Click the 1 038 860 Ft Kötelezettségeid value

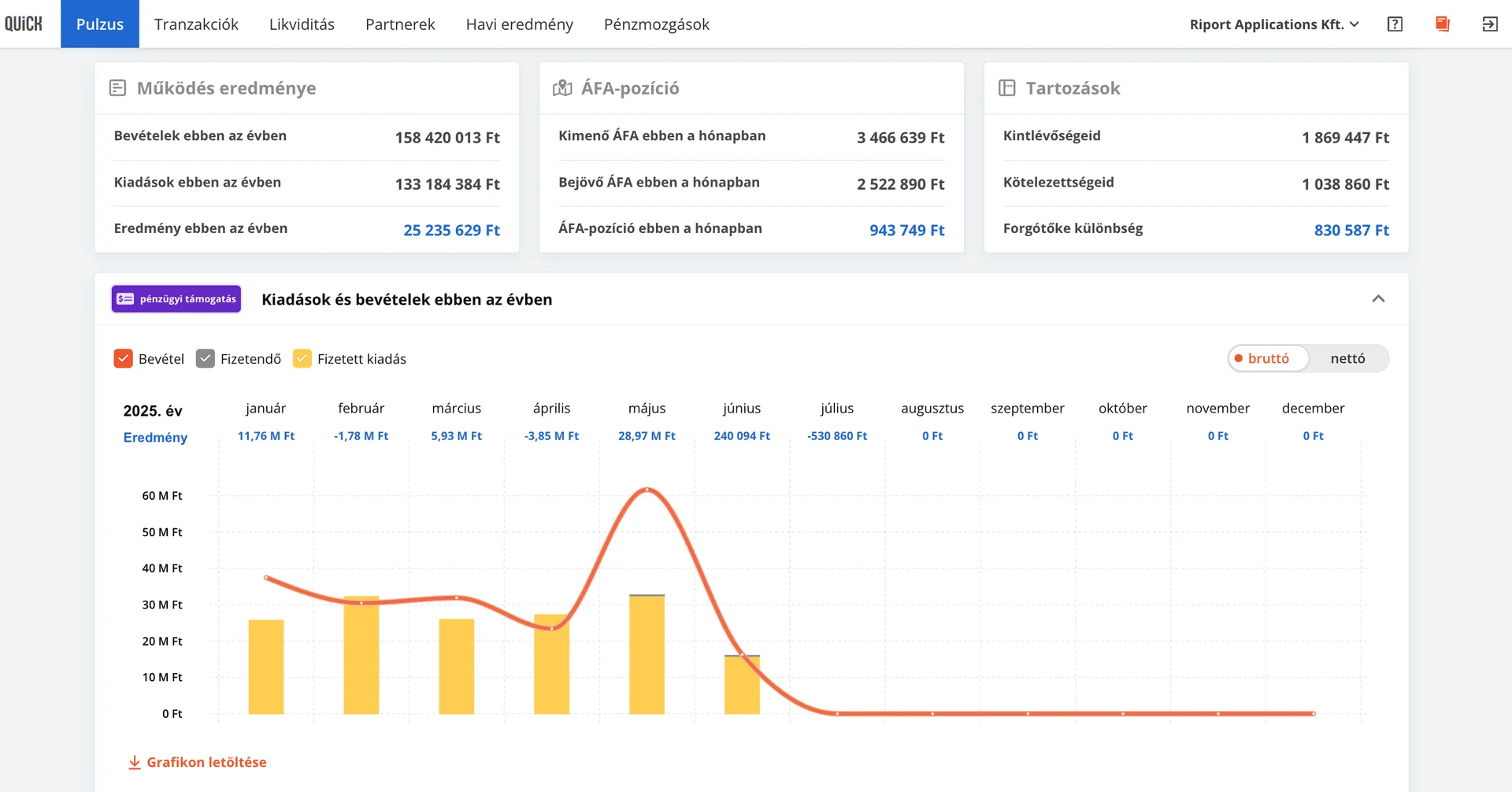(1345, 184)
